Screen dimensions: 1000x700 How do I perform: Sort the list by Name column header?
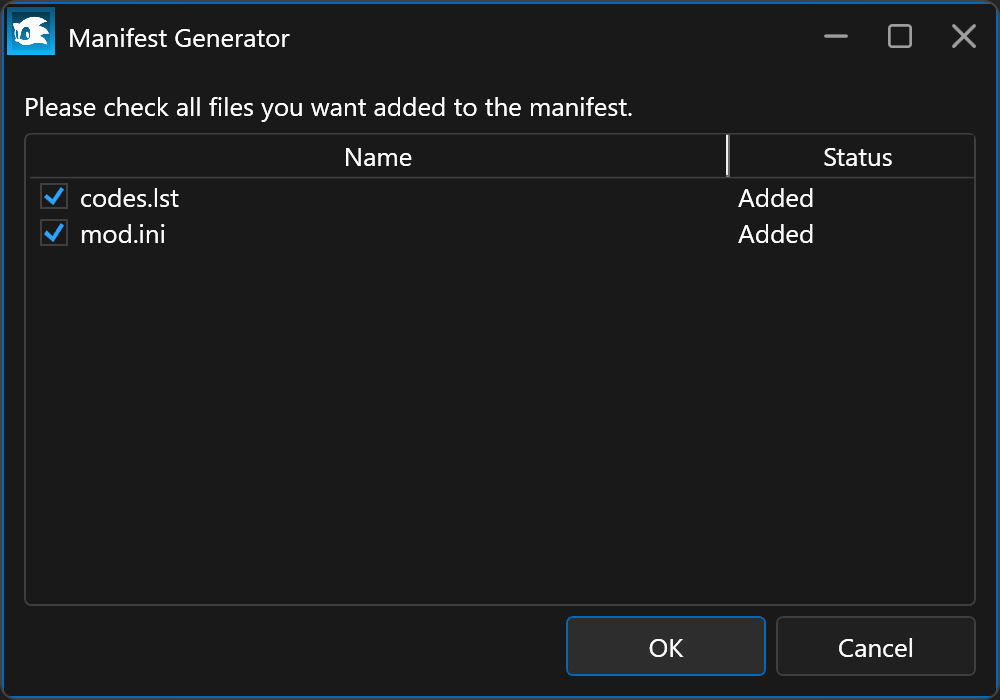pos(377,157)
